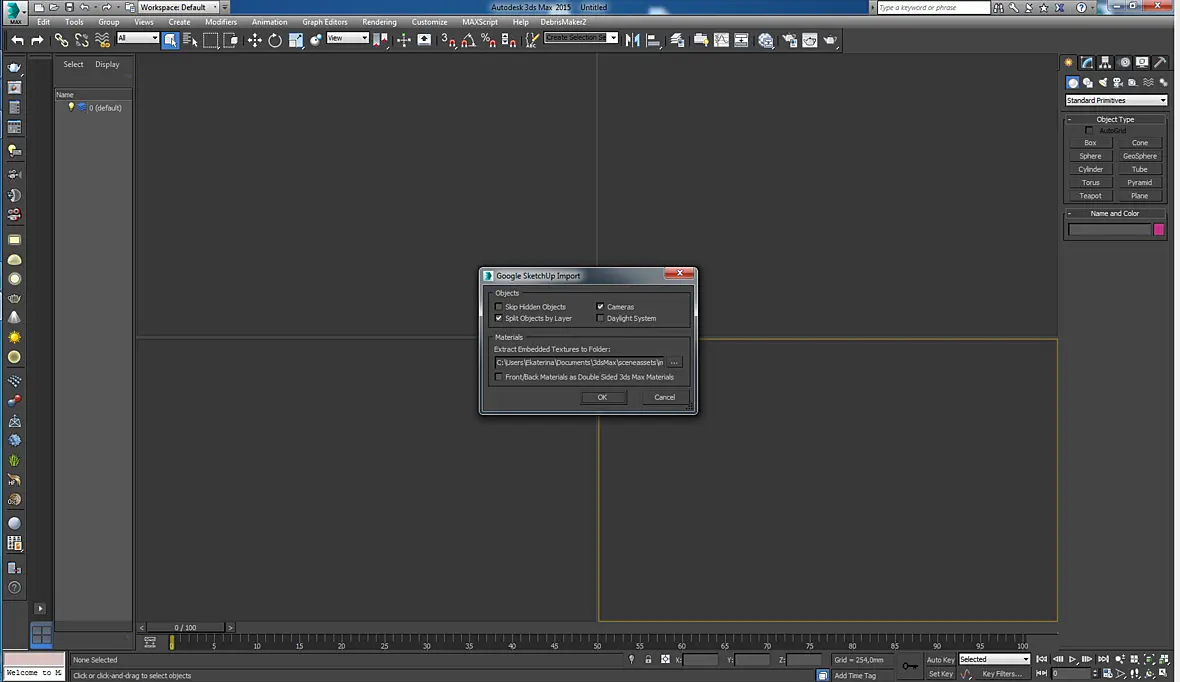The height and width of the screenshot is (682, 1180).
Task: Open the Selected key filter dropdown
Action: pos(994,659)
